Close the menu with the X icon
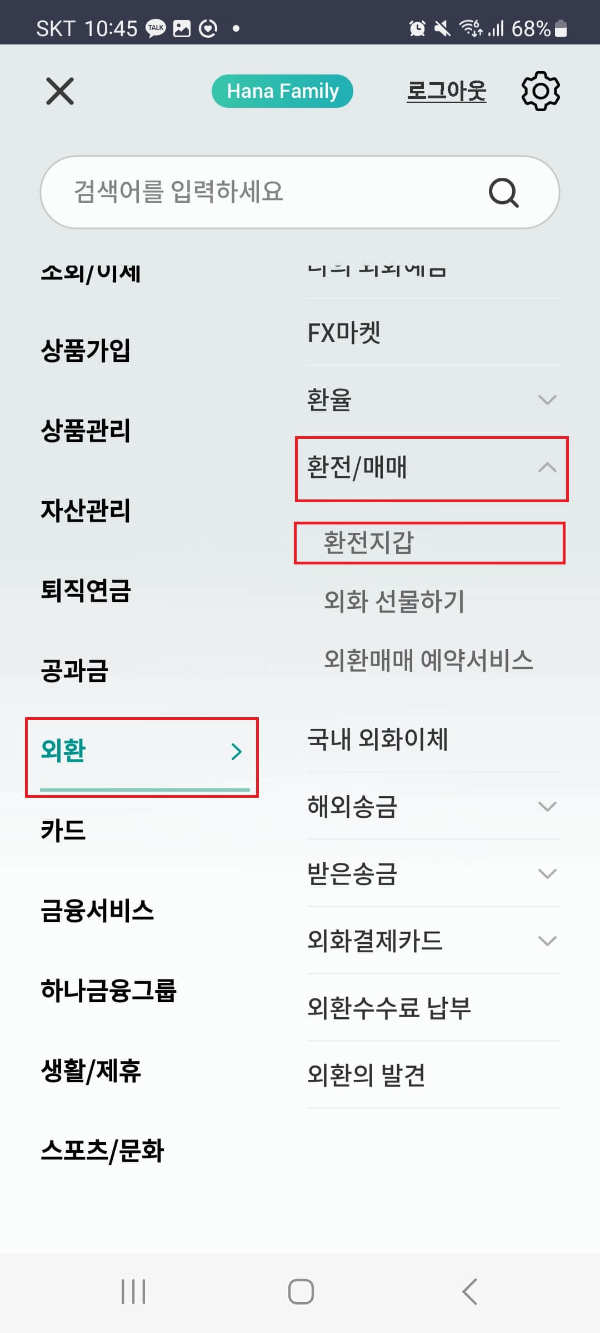This screenshot has height=1333, width=600. point(59,91)
